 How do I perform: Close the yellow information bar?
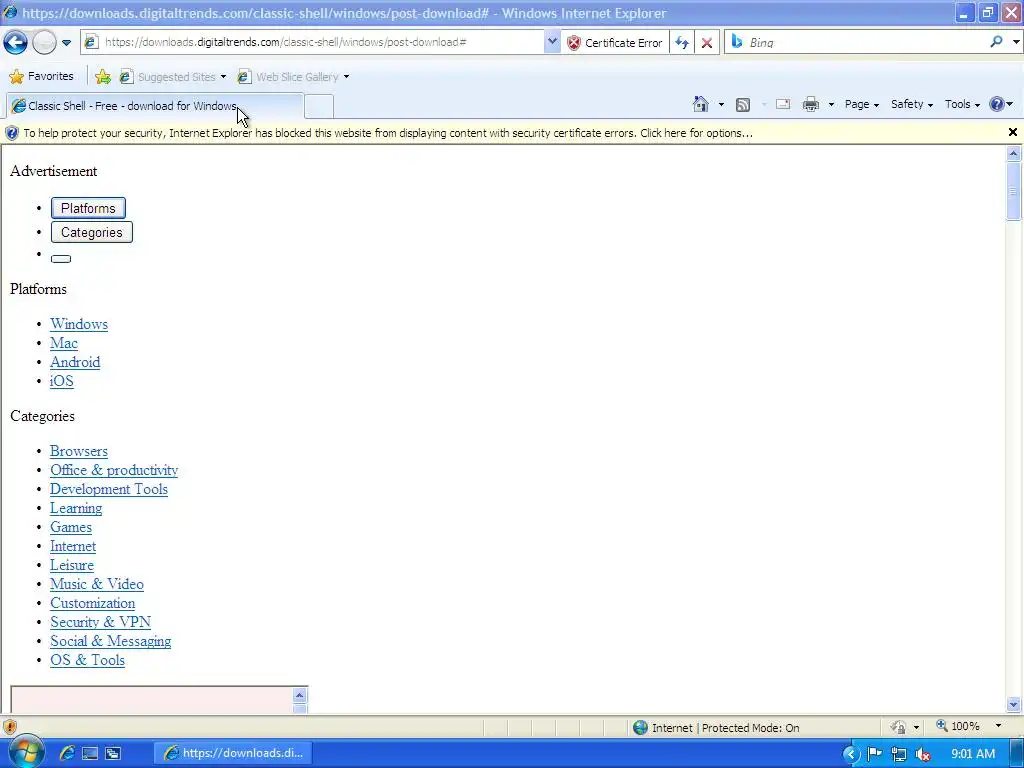tap(1013, 133)
